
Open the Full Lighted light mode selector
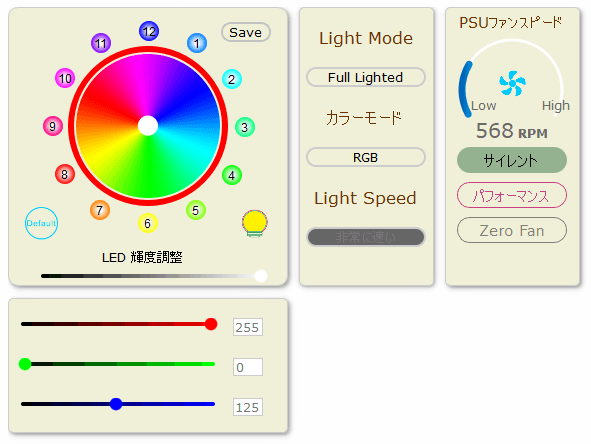click(366, 77)
